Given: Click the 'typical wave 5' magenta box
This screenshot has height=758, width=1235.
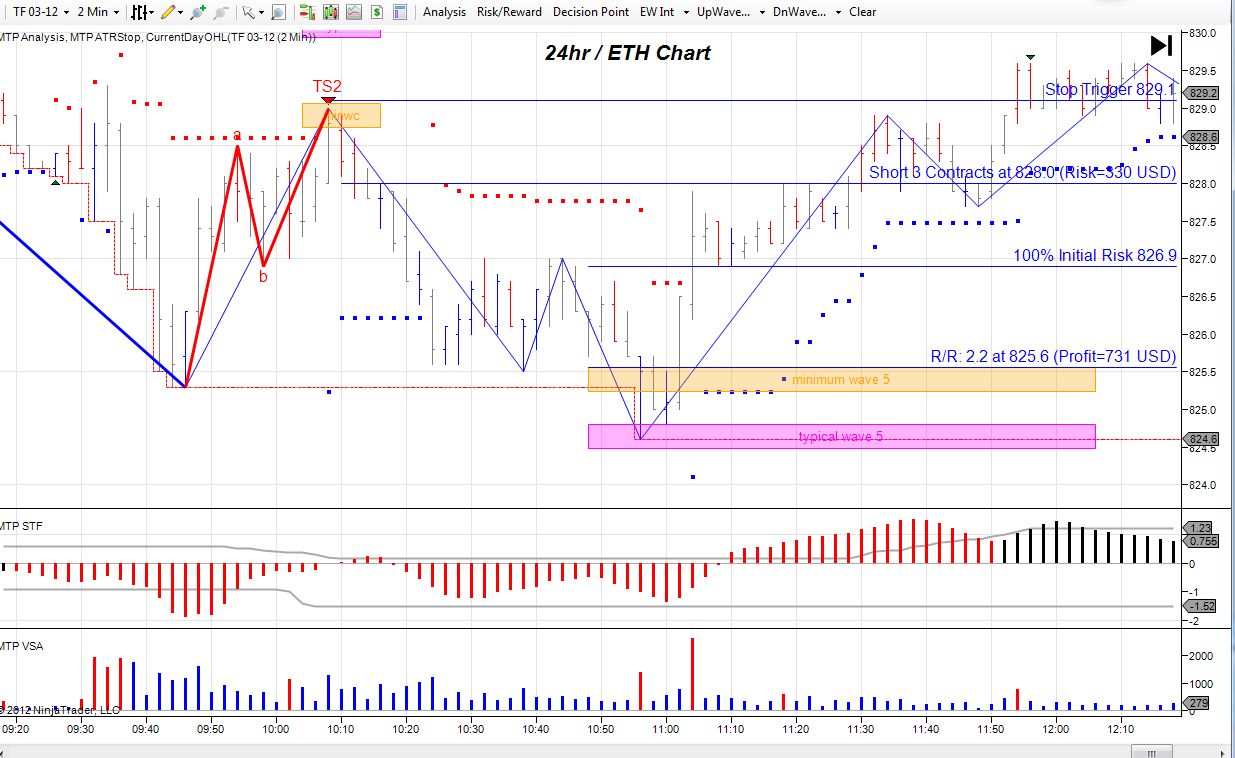Looking at the screenshot, I should click(x=842, y=437).
